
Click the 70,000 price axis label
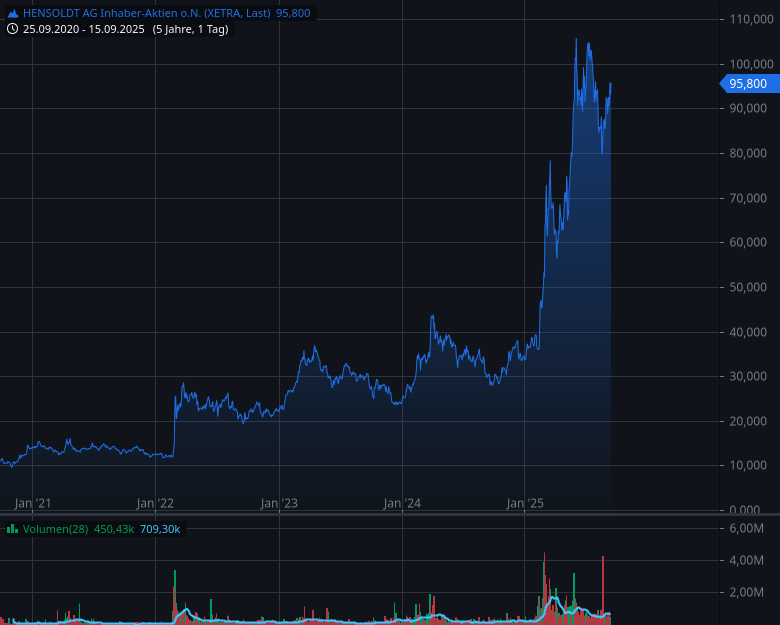click(x=748, y=198)
